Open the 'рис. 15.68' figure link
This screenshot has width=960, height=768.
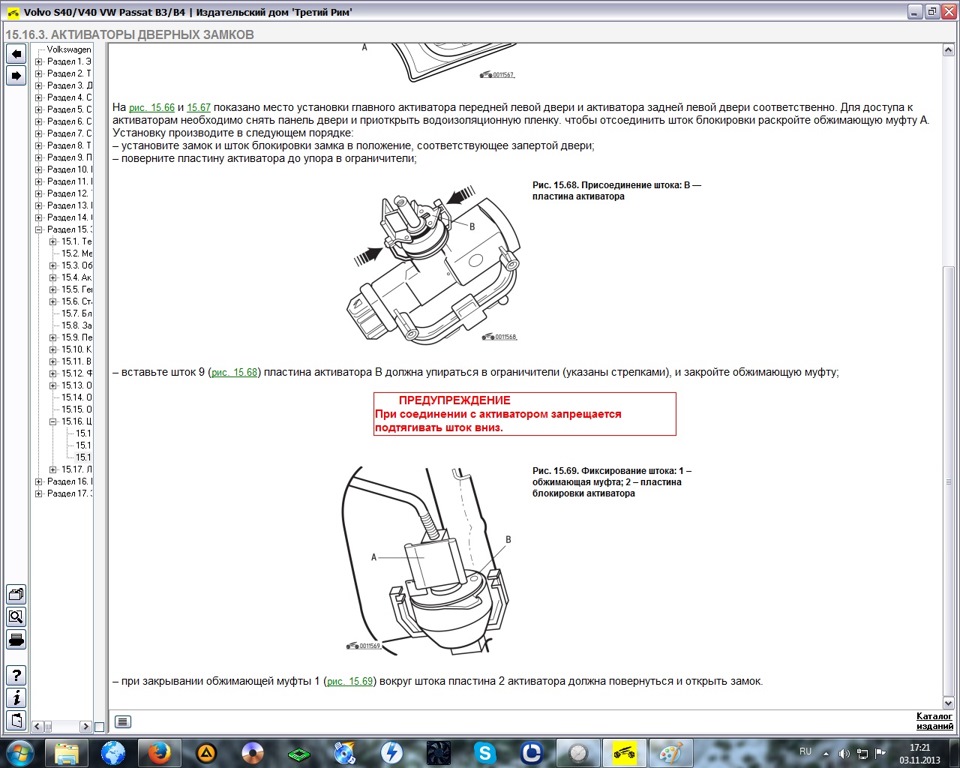(234, 372)
